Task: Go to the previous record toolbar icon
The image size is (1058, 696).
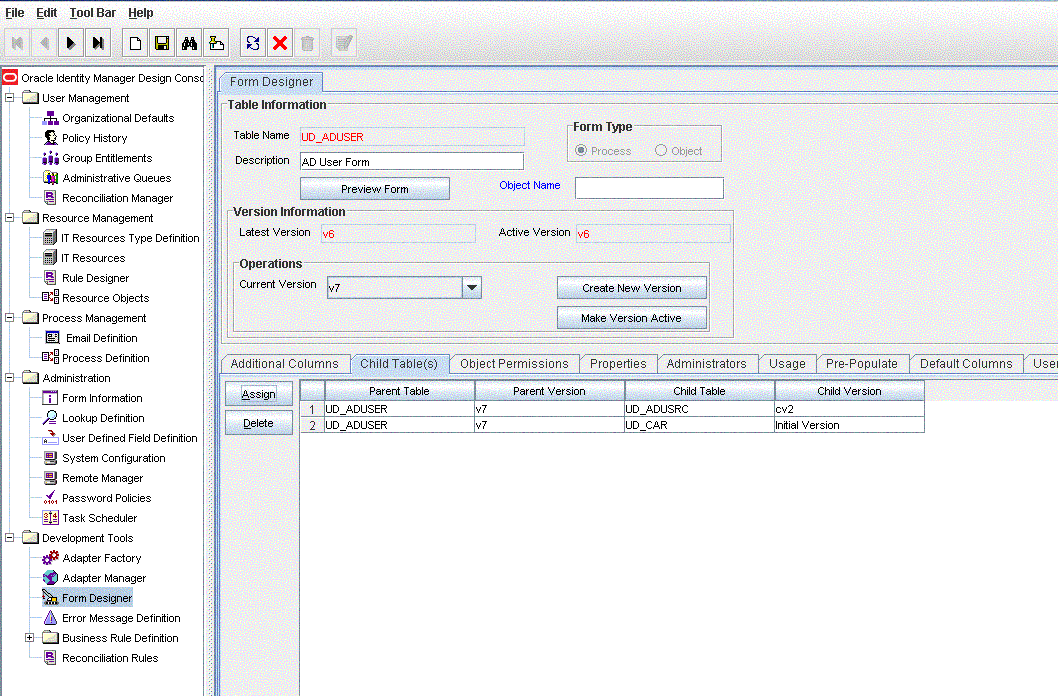Action: click(x=45, y=43)
